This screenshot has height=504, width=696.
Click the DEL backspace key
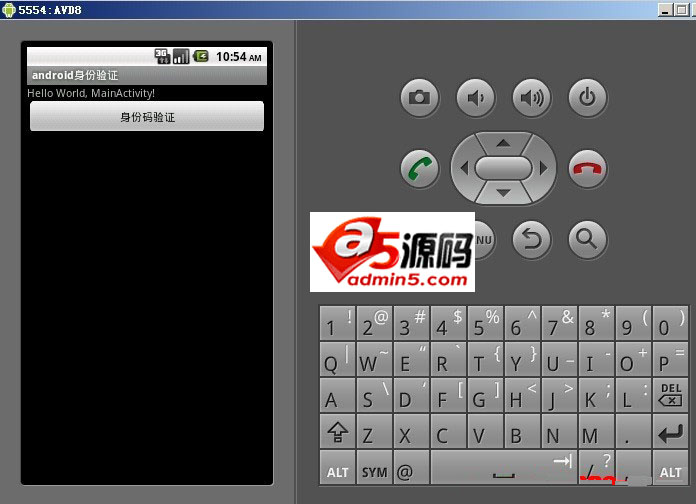tap(670, 395)
